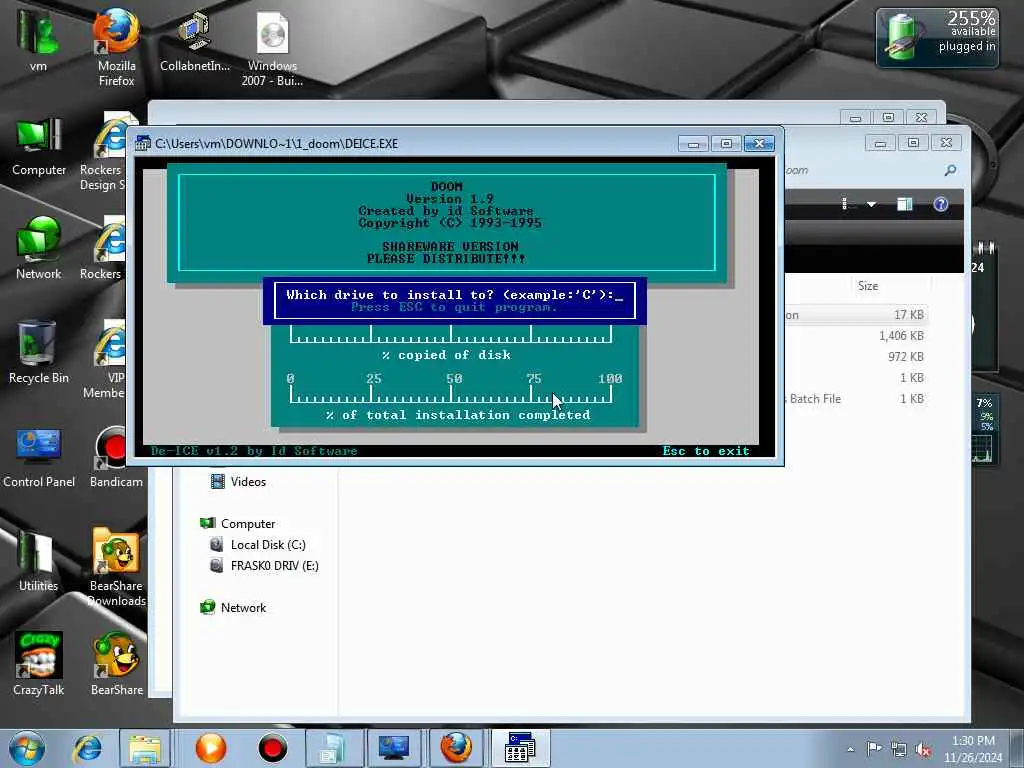Open the Windows Media Player taskbar icon
The image size is (1024, 768).
tap(211, 748)
